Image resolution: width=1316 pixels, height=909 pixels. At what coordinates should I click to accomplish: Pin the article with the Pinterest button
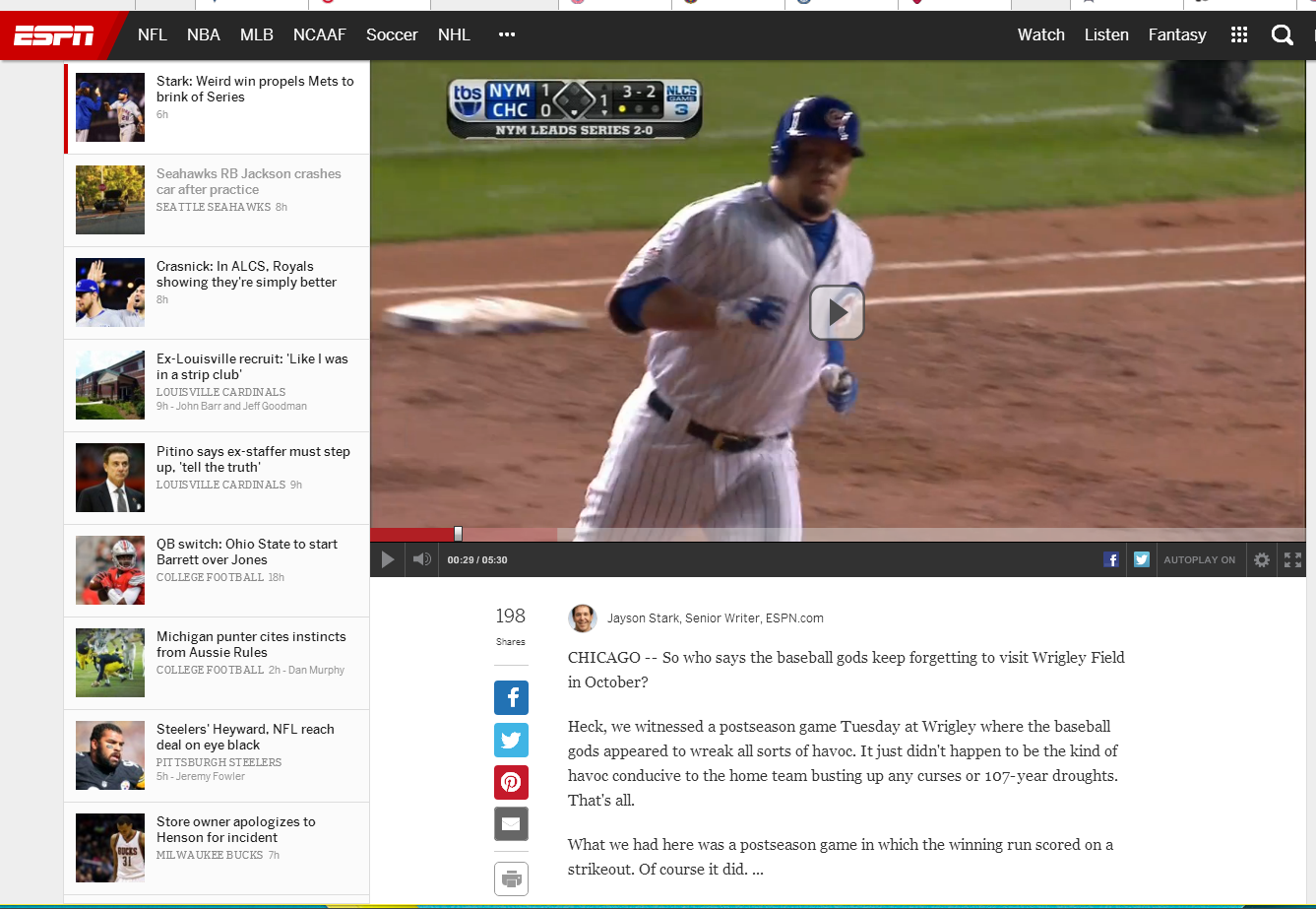pyautogui.click(x=511, y=782)
